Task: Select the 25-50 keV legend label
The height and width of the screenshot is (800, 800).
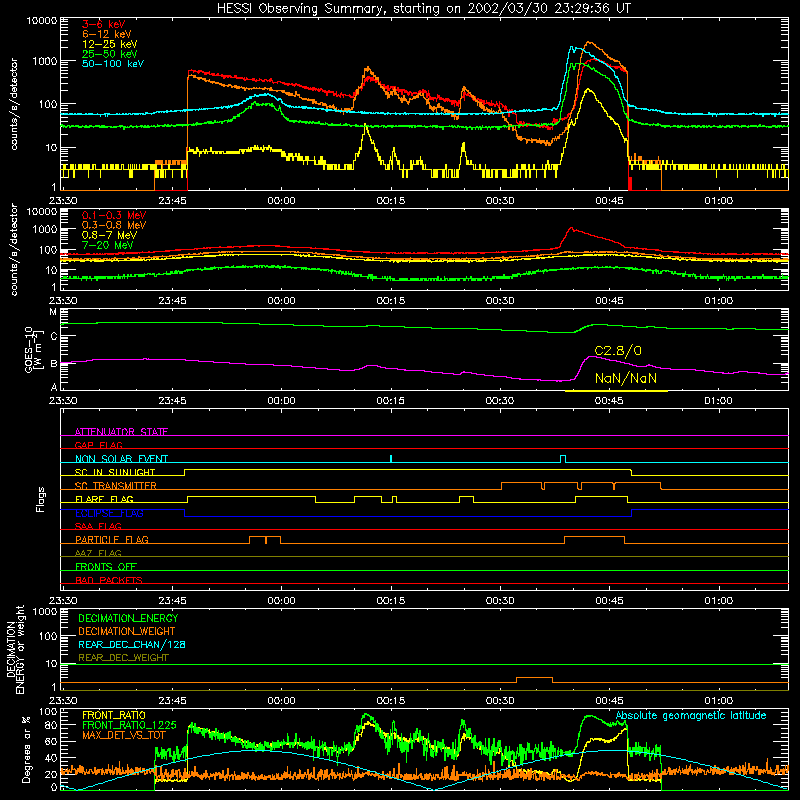Action: pos(110,54)
